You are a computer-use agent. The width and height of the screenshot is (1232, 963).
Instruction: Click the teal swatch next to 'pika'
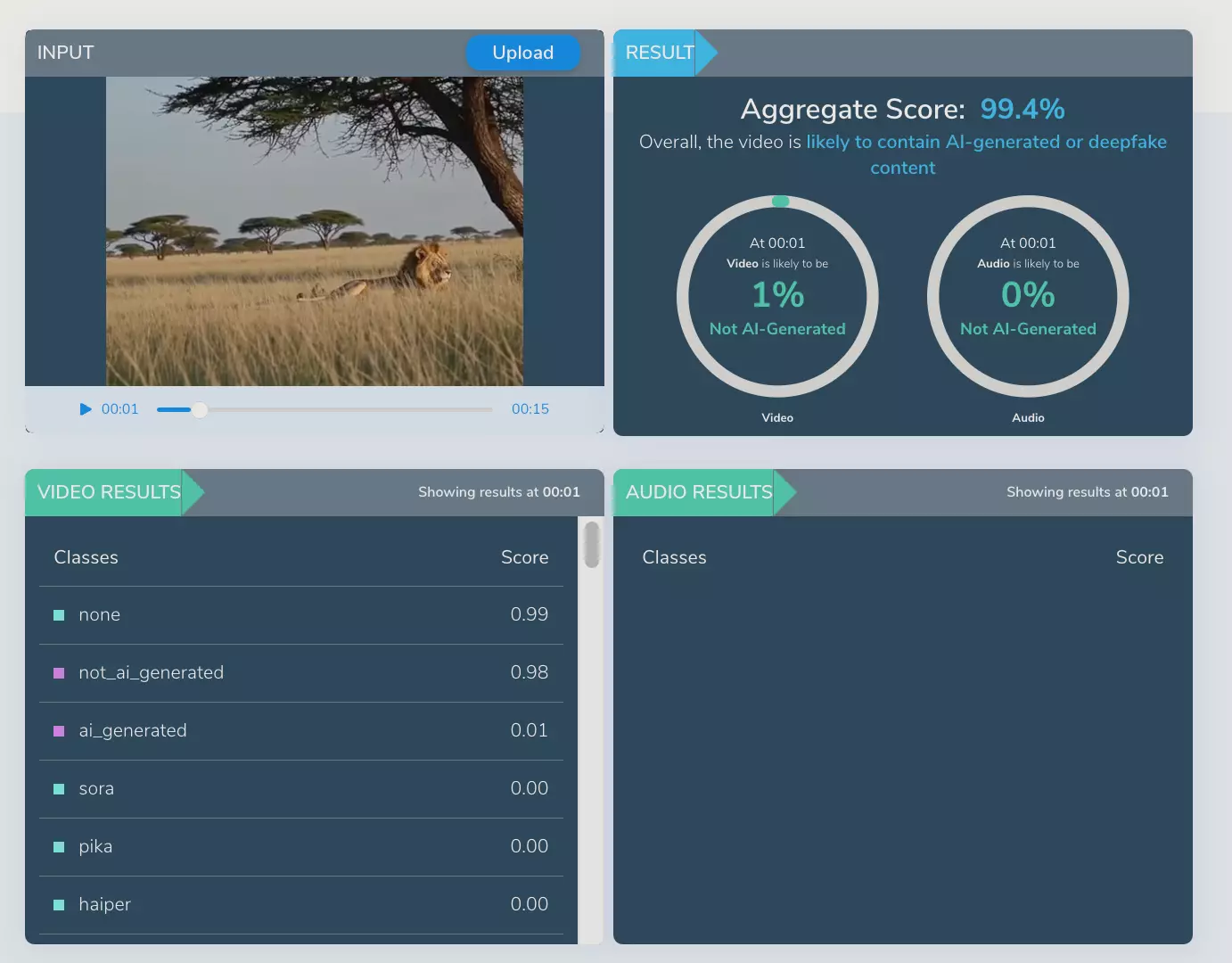(59, 847)
